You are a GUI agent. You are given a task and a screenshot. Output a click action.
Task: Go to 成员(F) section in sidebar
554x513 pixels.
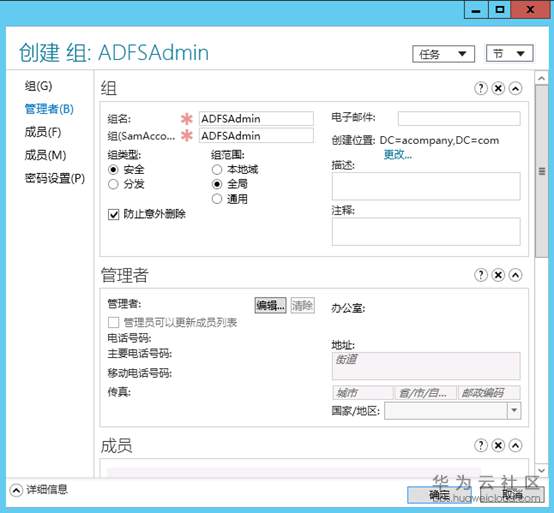pyautogui.click(x=43, y=132)
